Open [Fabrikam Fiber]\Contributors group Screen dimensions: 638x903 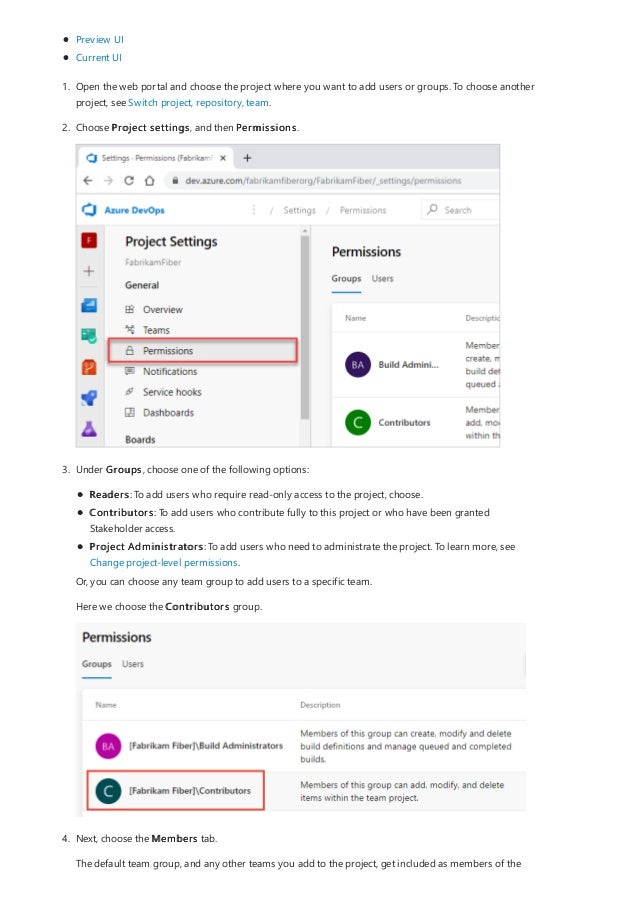pyautogui.click(x=190, y=791)
